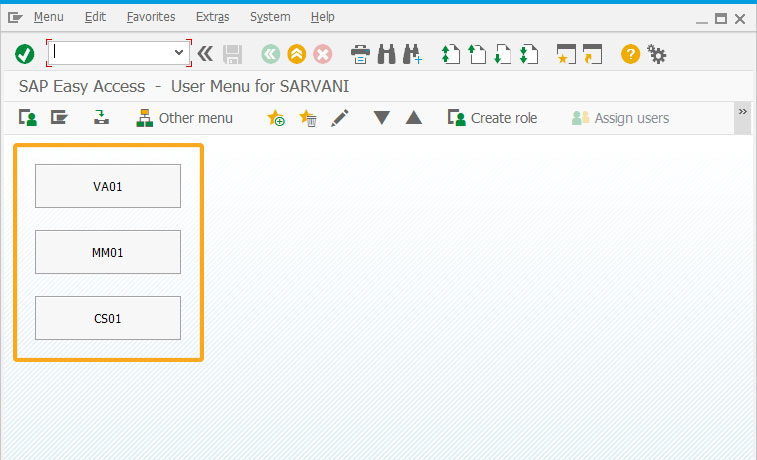Image resolution: width=757 pixels, height=460 pixels.
Task: Click the Assign users button
Action: 620,118
